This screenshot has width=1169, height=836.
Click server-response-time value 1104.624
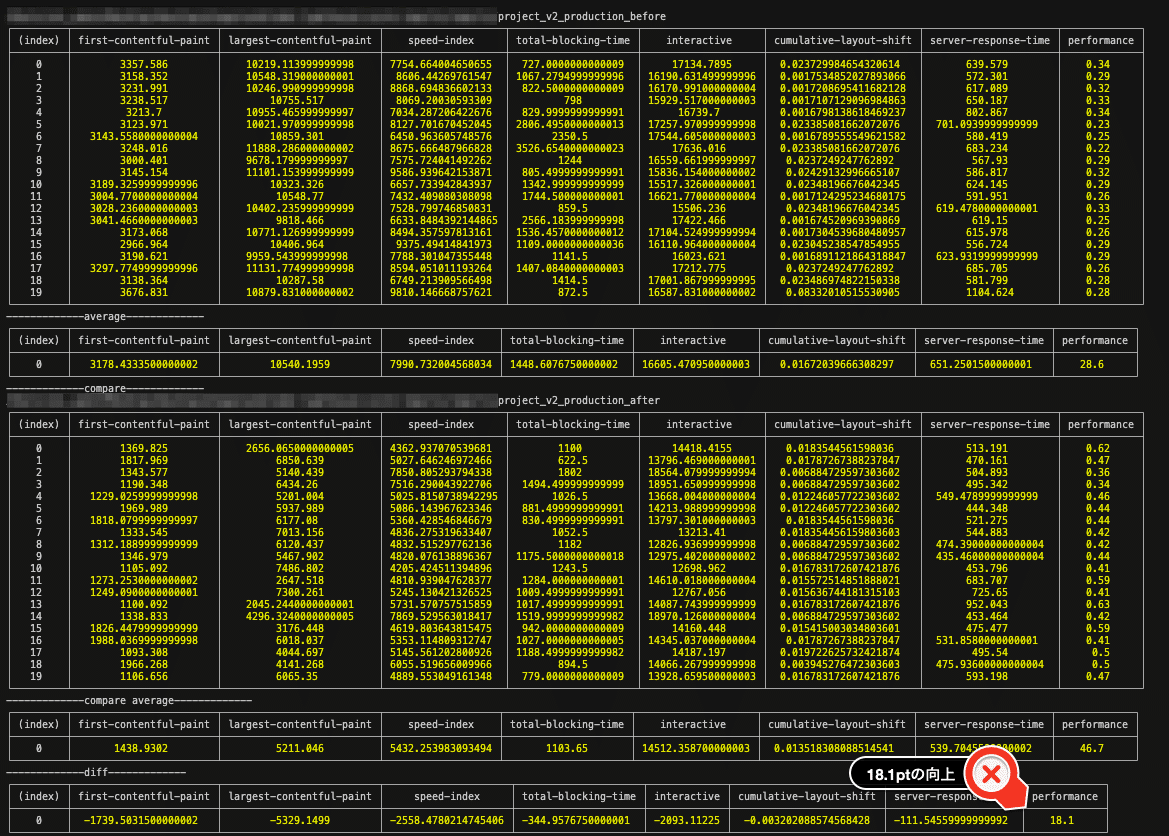[989, 292]
